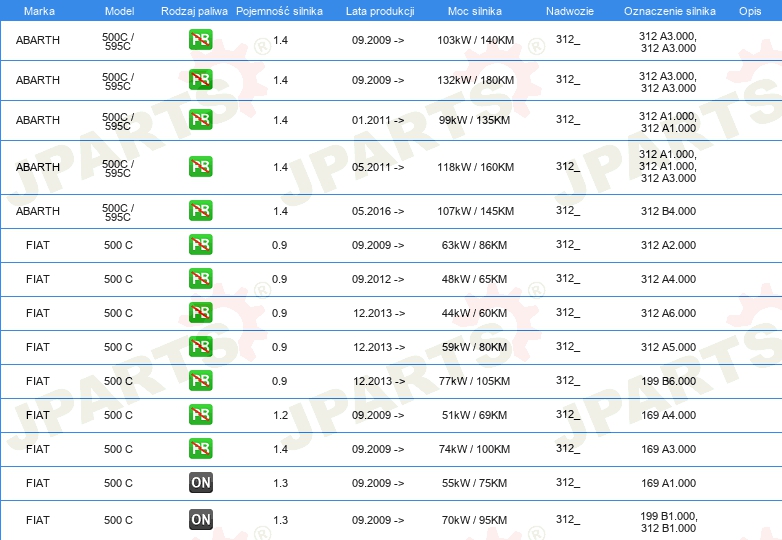This screenshot has height=540, width=782.
Task: Click the Opis column header
Action: tap(750, 11)
